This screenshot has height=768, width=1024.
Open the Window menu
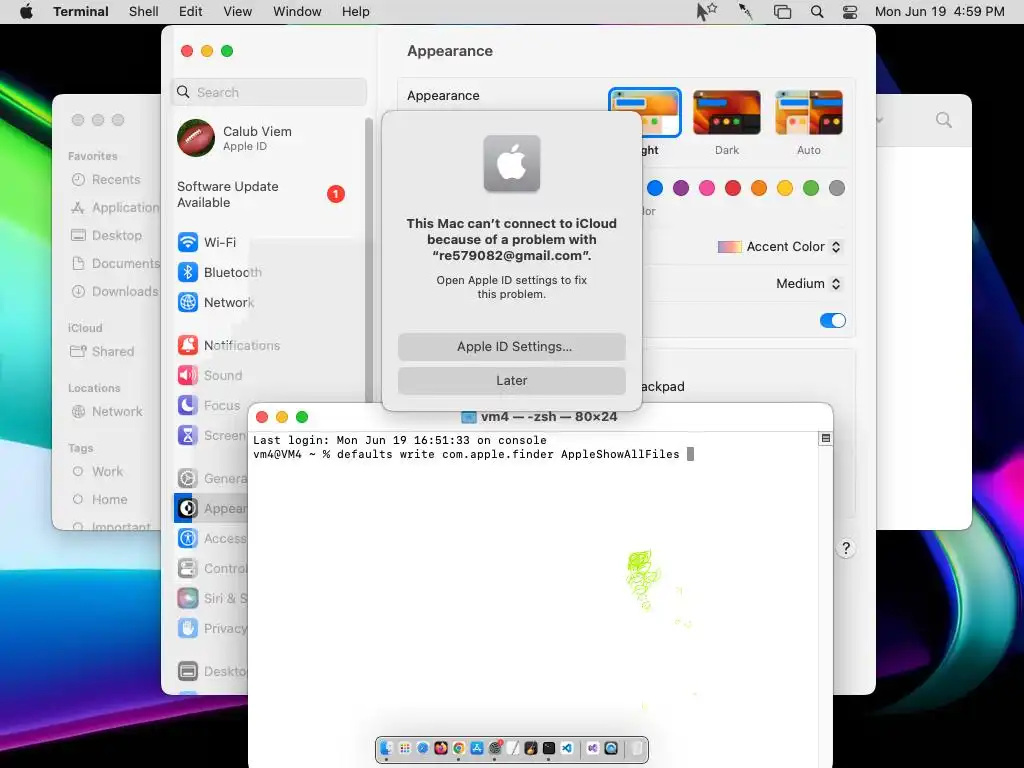tap(297, 12)
